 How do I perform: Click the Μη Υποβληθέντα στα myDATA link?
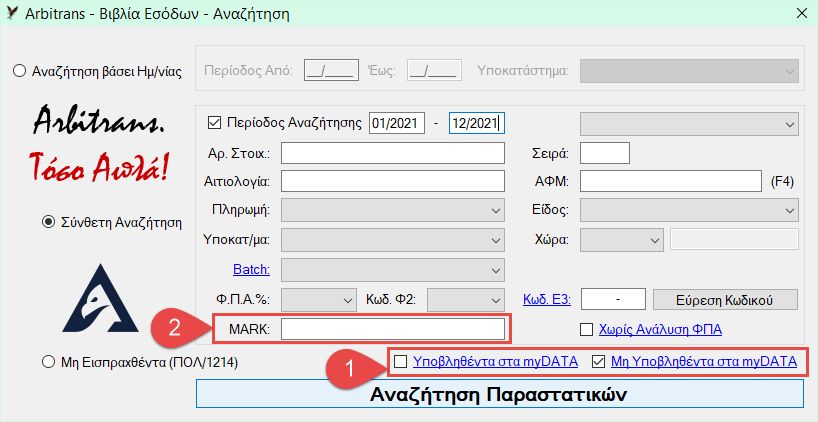coord(704,361)
